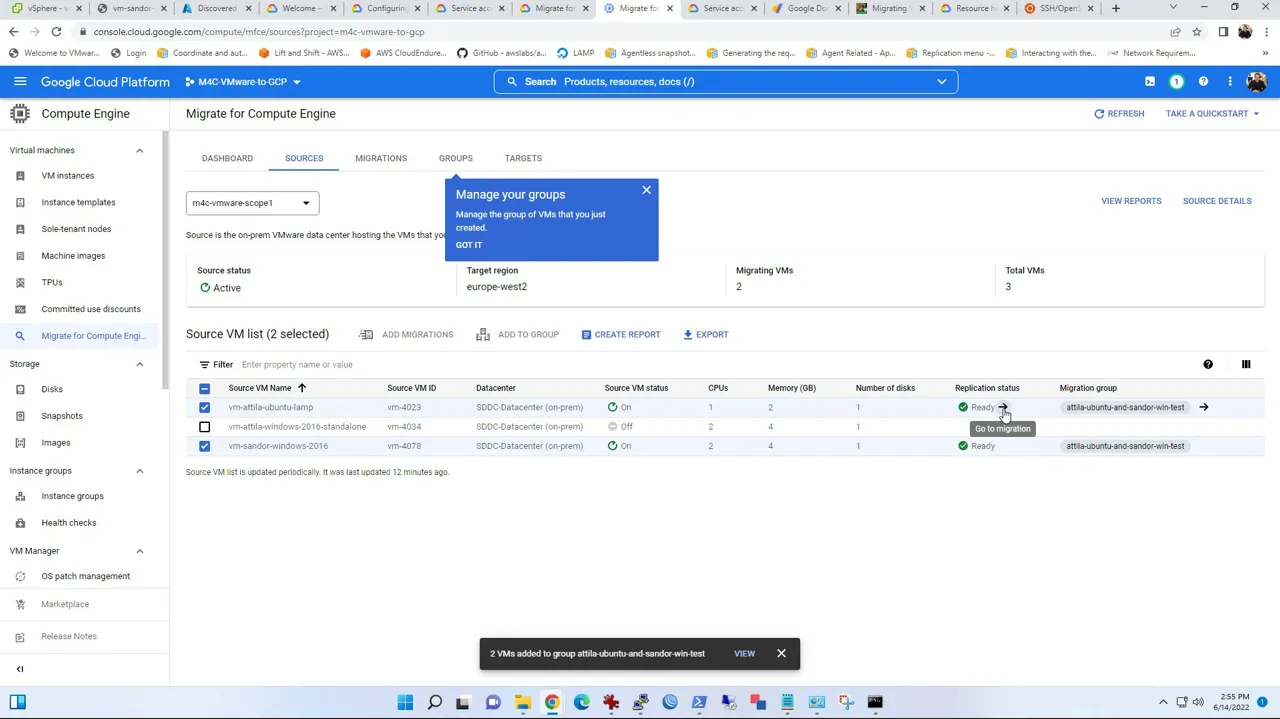This screenshot has width=1280, height=719.
Task: Click View in the snackbar notification
Action: [x=744, y=654]
